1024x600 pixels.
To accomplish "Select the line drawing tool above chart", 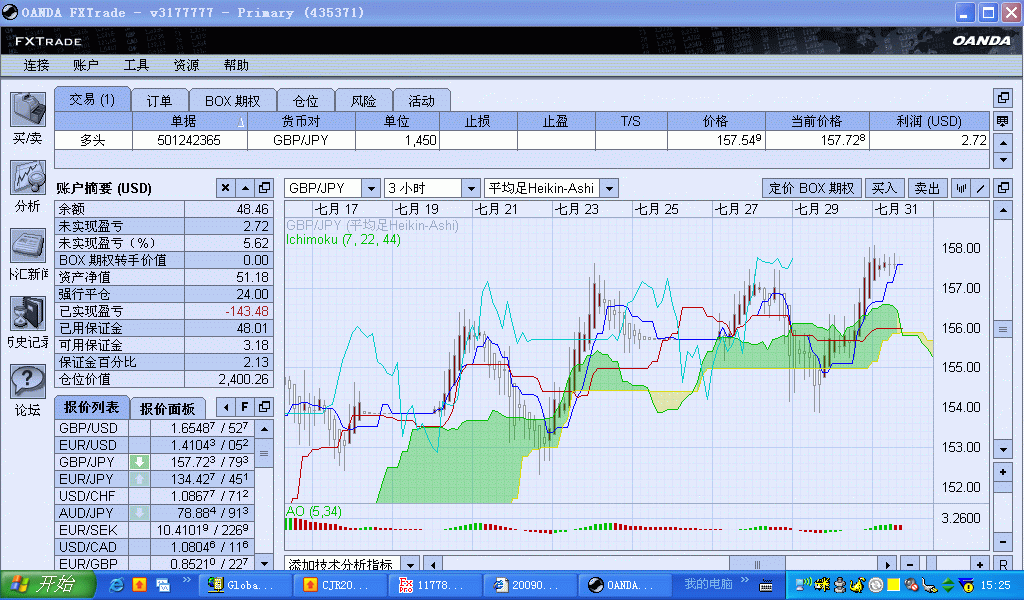I will (980, 188).
